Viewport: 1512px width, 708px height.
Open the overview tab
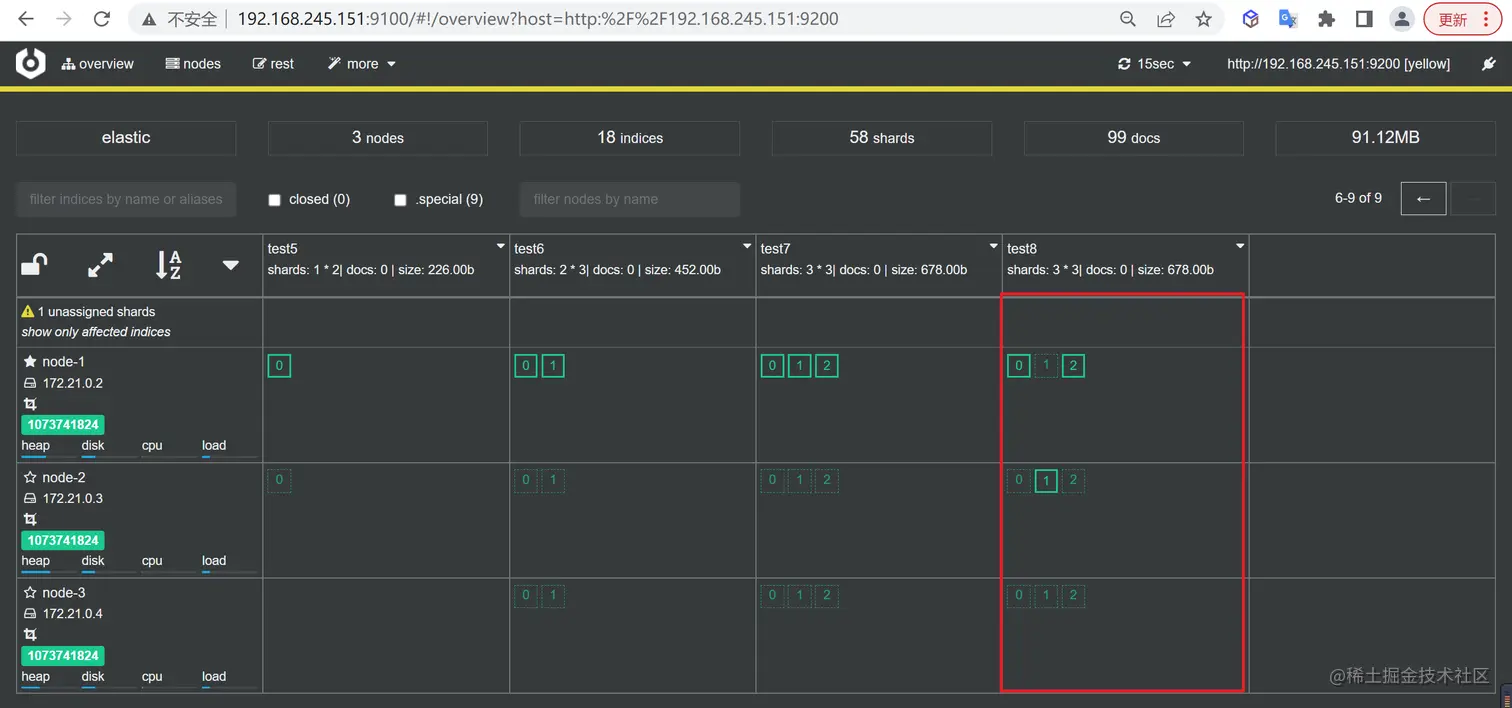click(98, 63)
